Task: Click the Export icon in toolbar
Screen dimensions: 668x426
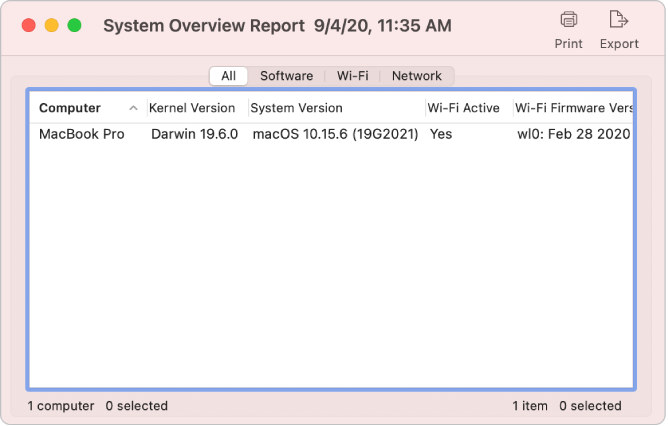Action: [618, 19]
